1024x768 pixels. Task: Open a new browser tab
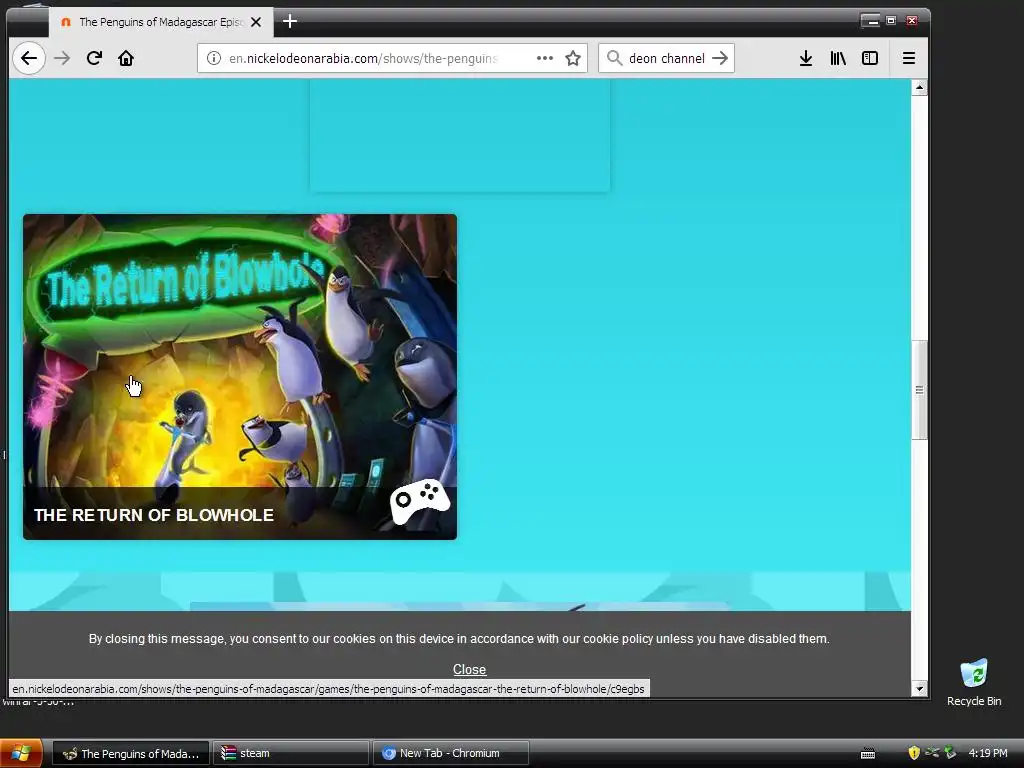(x=290, y=22)
